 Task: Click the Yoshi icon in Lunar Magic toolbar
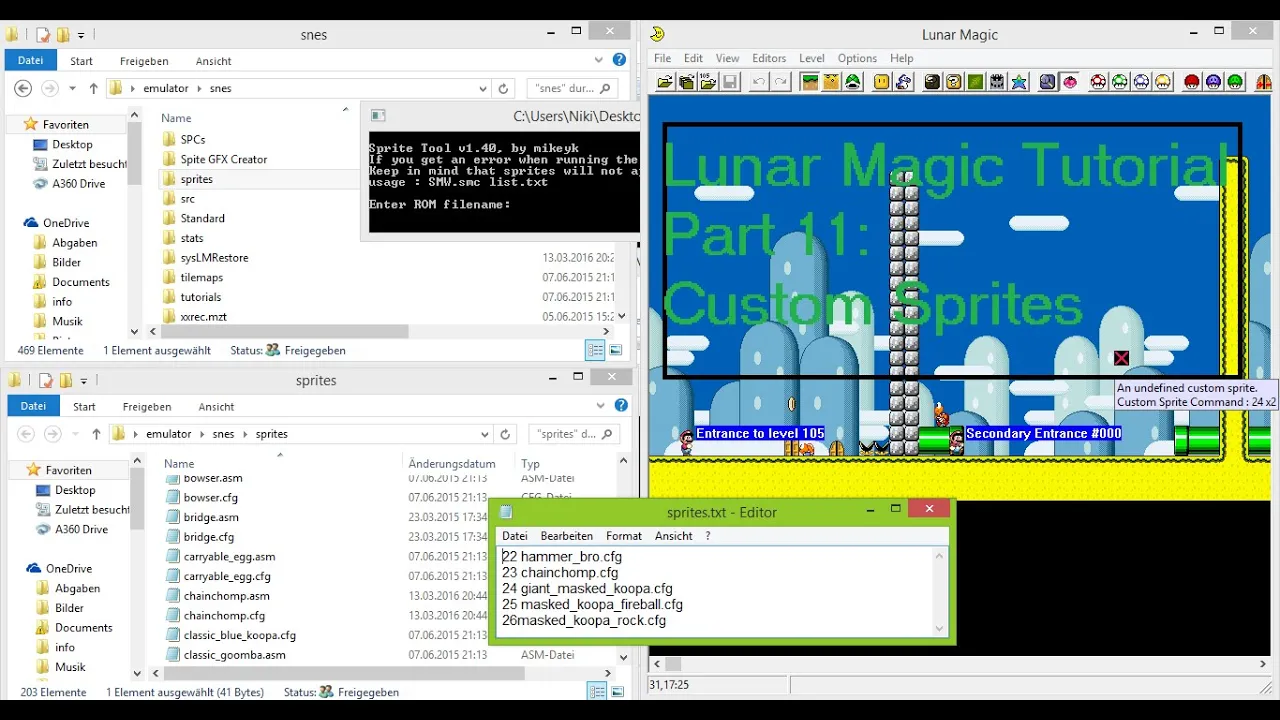pyautogui.click(x=904, y=82)
